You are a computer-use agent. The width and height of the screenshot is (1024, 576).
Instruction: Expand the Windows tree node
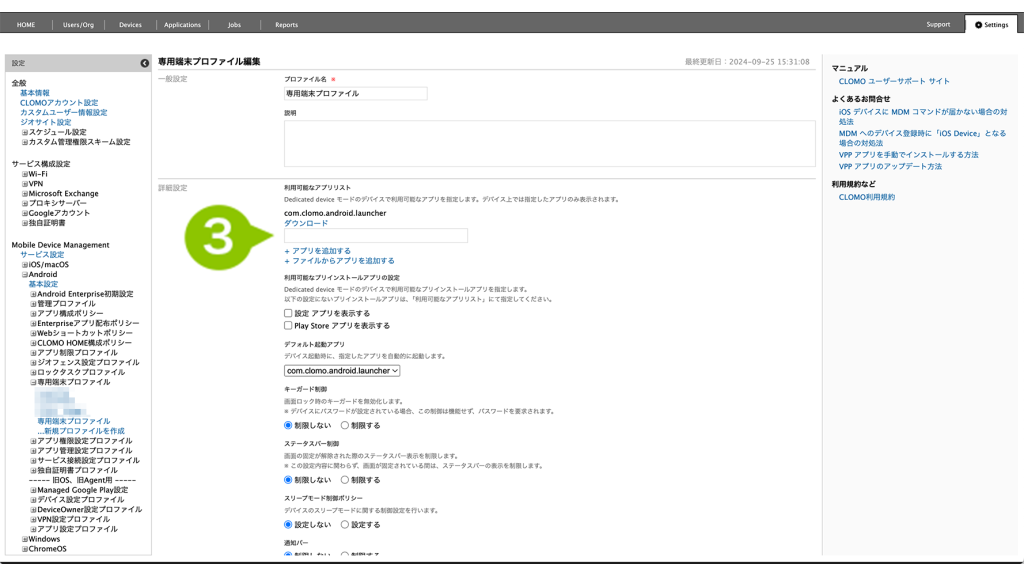click(25, 539)
